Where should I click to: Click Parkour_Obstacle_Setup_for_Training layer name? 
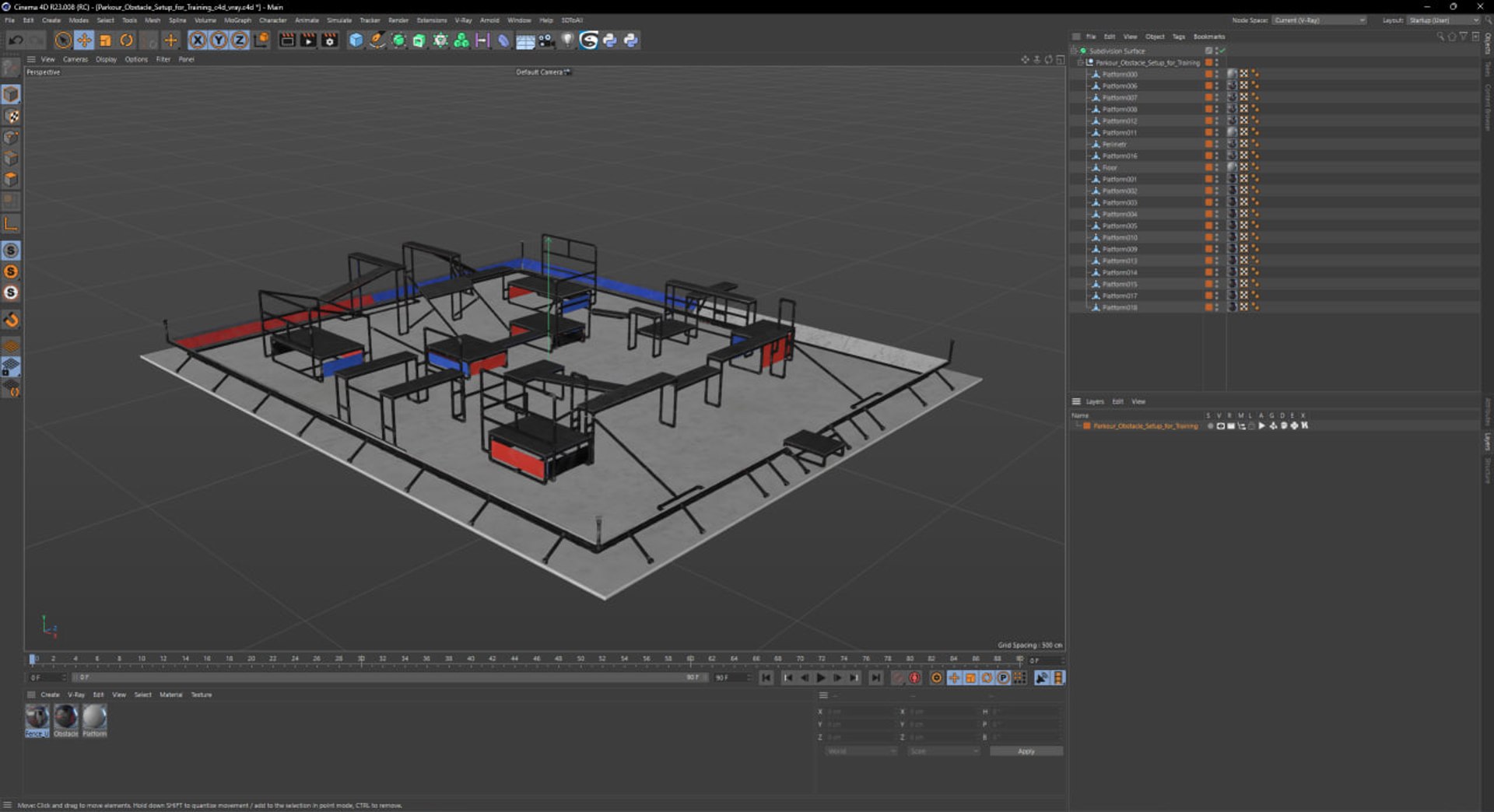[x=1145, y=426]
